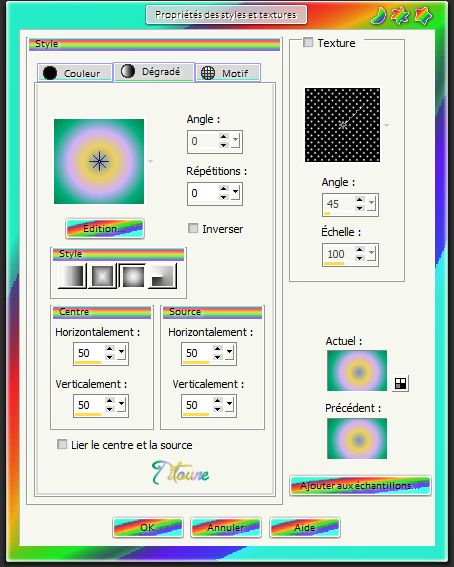Select the rectangular gradient style icon
Image resolution: width=454 pixels, height=567 pixels.
click(102, 276)
